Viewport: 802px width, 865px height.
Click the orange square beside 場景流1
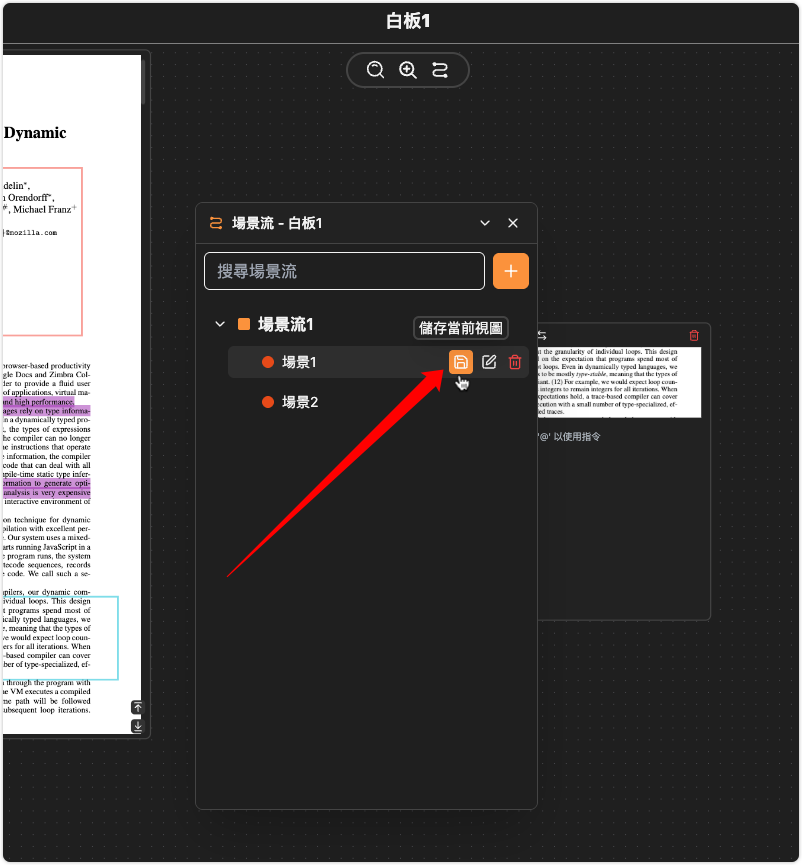[244, 324]
